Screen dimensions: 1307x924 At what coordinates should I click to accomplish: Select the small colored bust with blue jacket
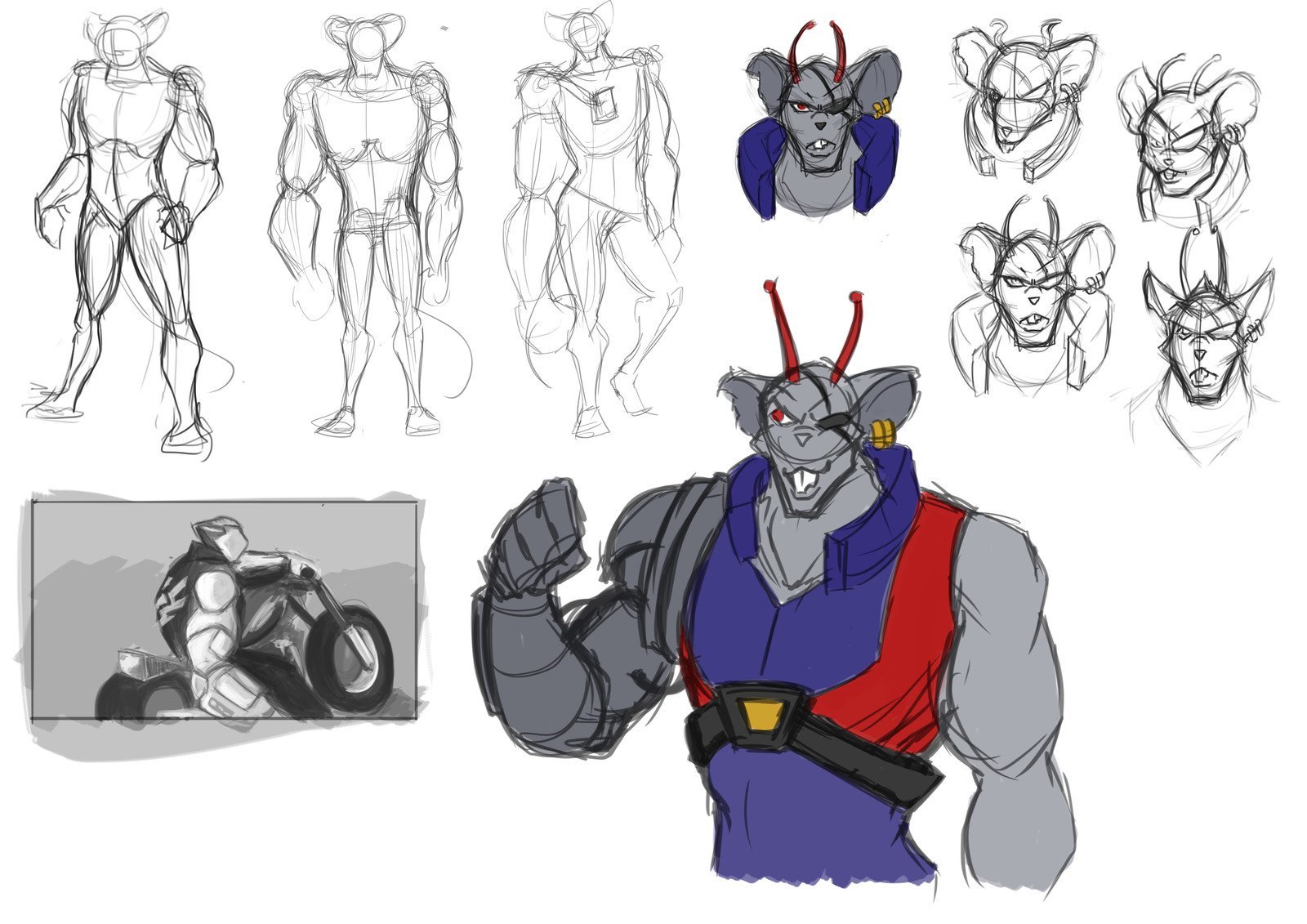click(x=817, y=131)
